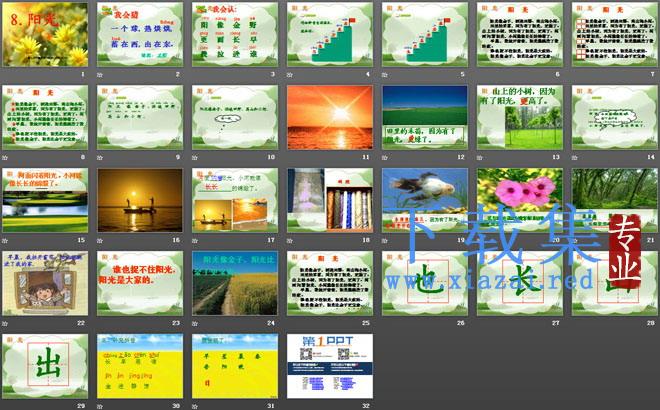Screen dimensions: 660x410
Task: Click the animation star under slide 22
Action: 5,323
